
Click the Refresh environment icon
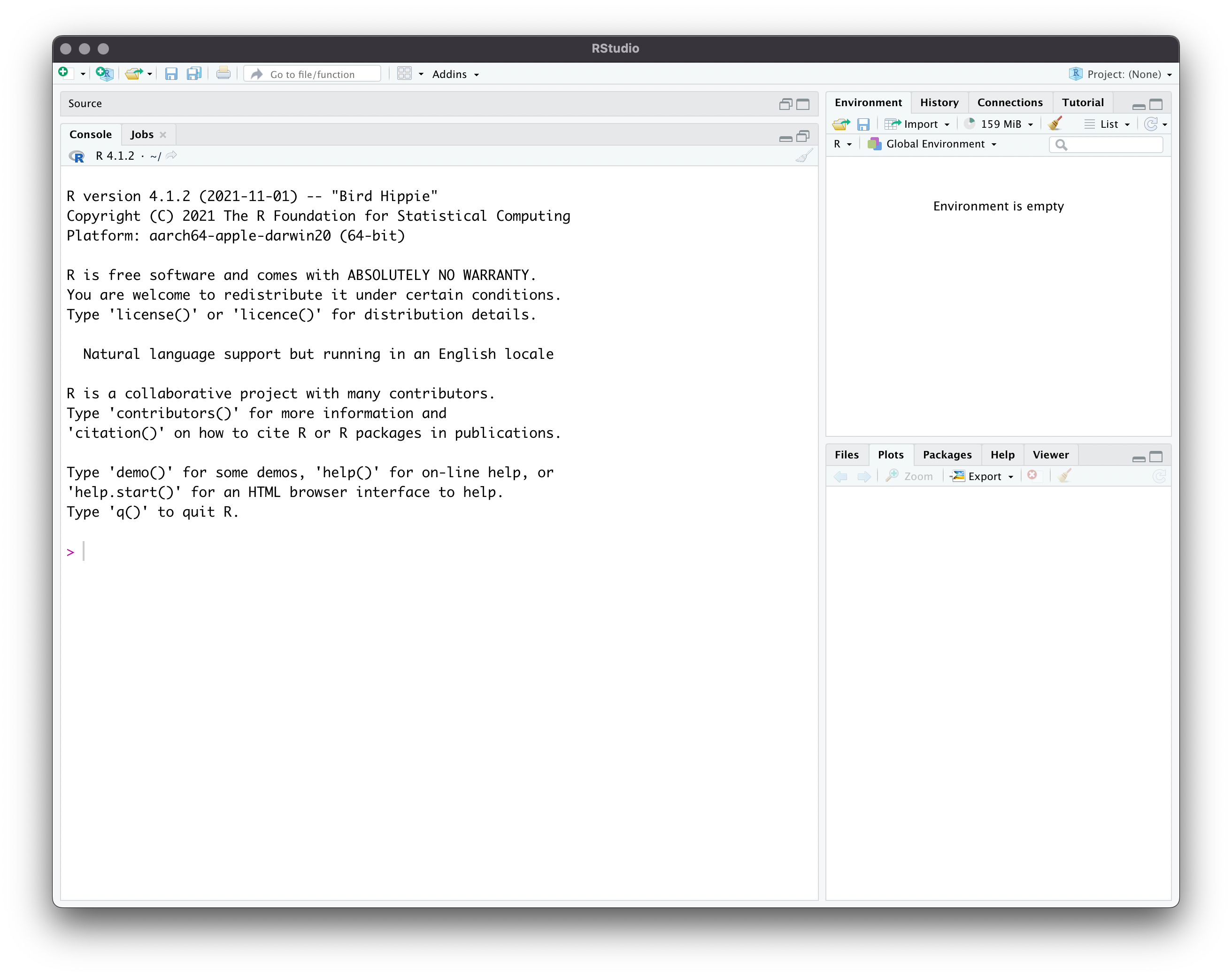pyautogui.click(x=1151, y=124)
